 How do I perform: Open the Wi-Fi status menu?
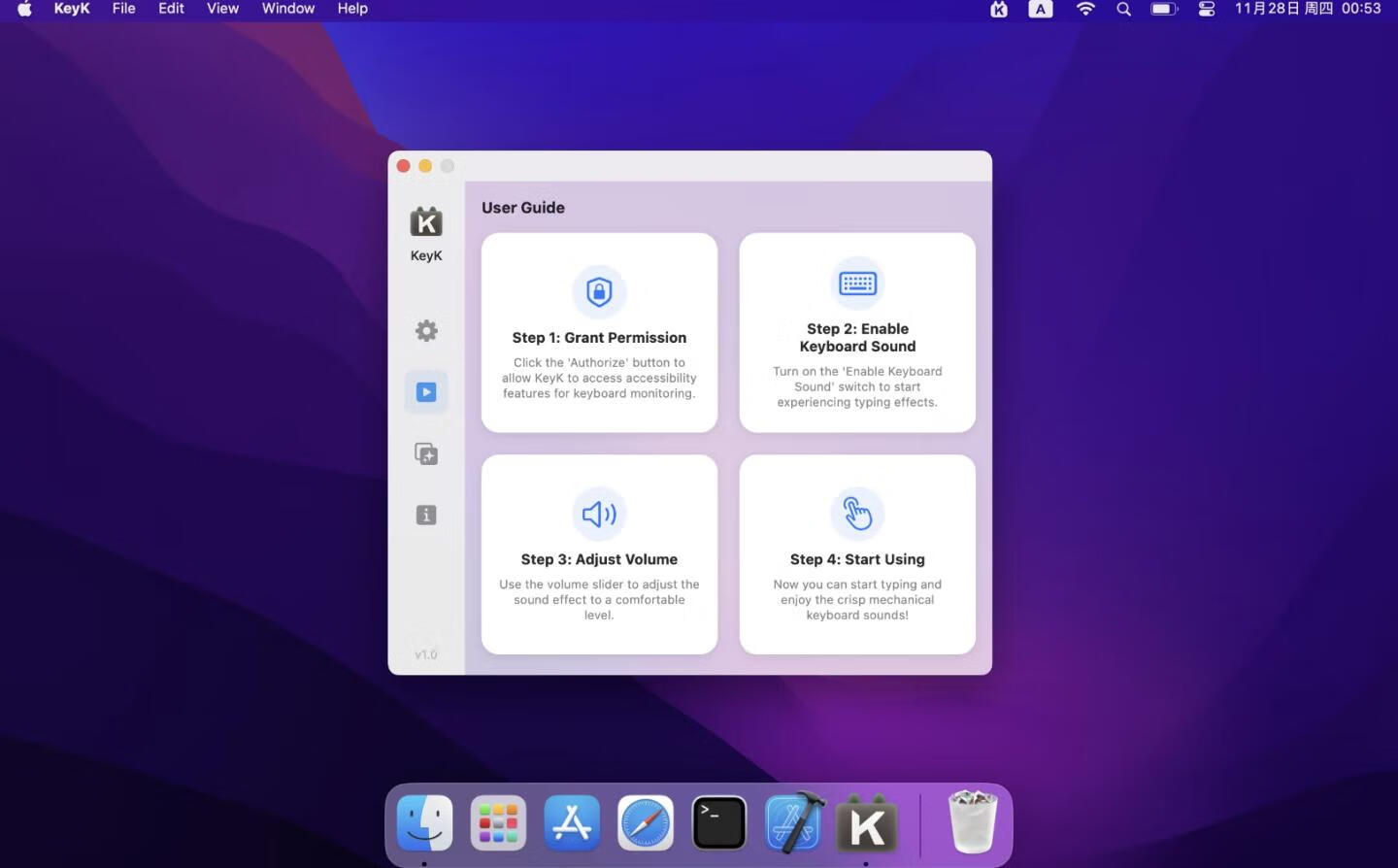pyautogui.click(x=1085, y=9)
